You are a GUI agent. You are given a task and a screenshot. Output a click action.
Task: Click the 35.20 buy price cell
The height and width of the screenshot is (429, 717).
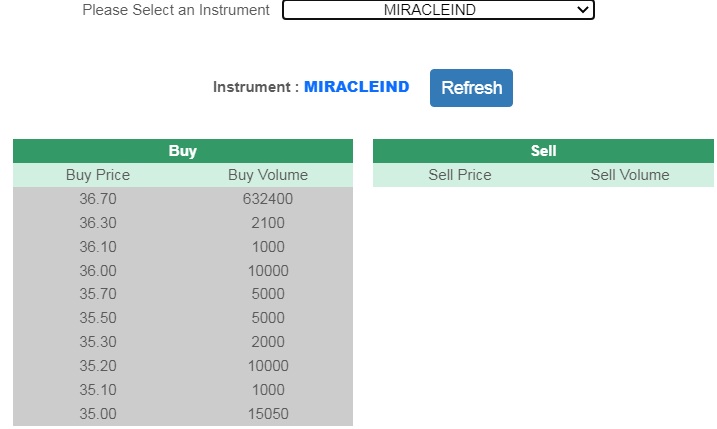98,366
